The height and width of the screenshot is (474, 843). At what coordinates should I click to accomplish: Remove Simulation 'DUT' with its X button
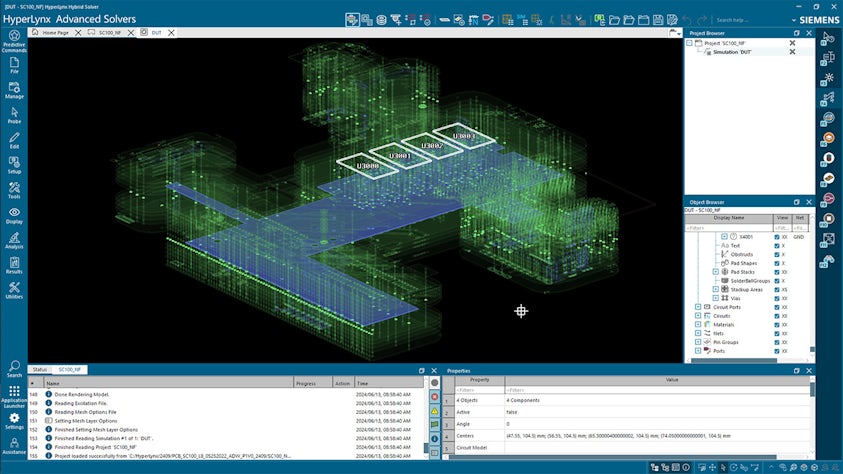(x=792, y=52)
